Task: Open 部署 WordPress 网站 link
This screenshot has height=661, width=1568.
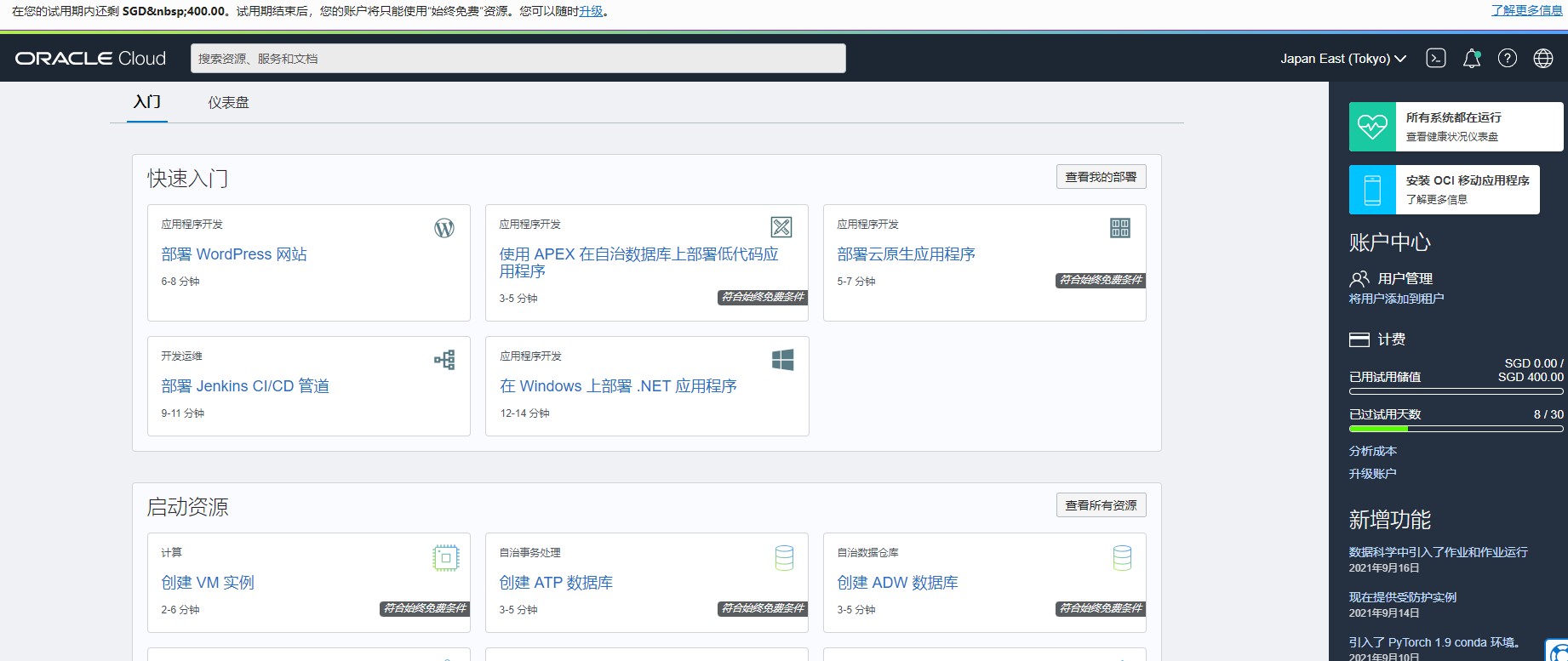Action: (234, 254)
